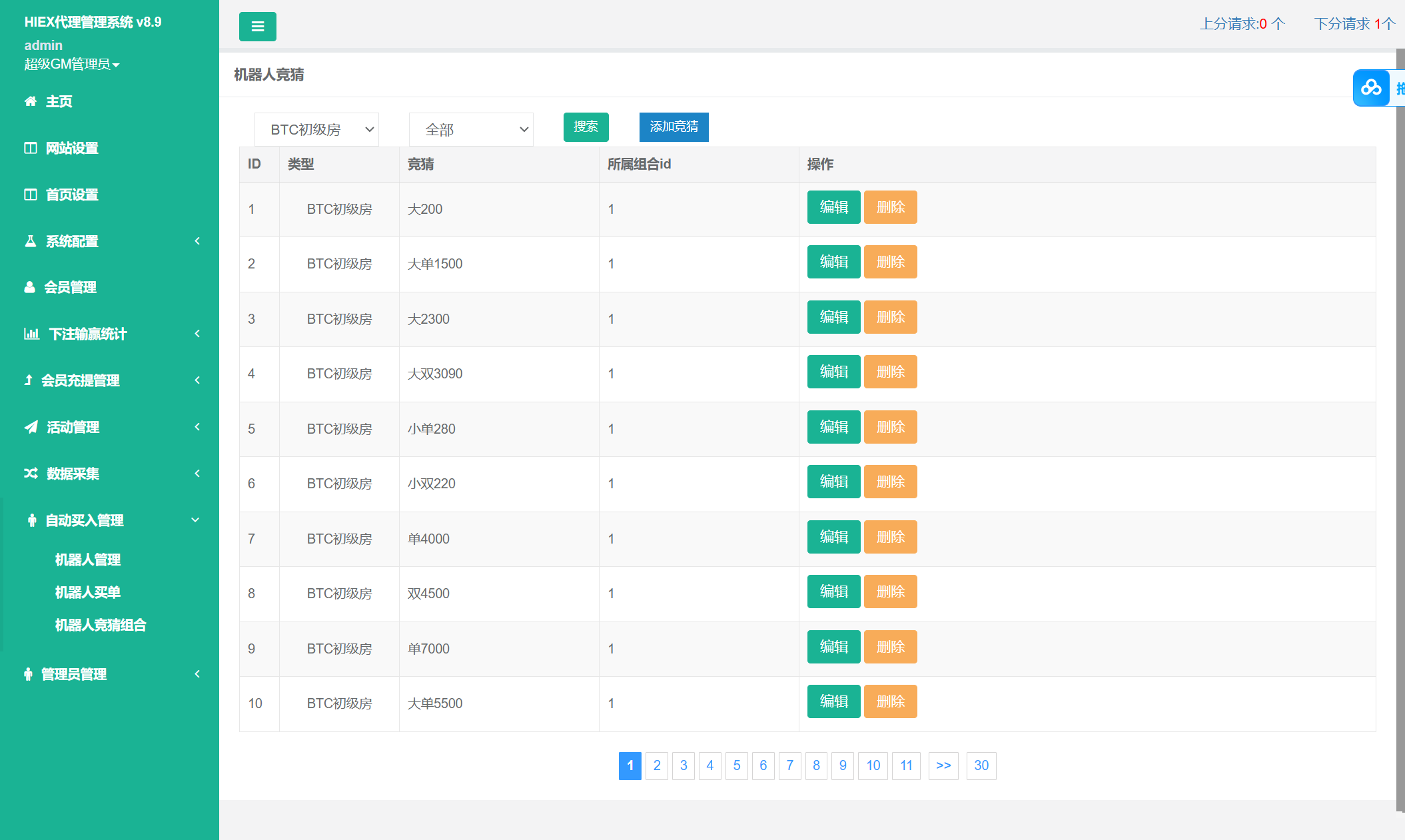Open 机器人竞猜组合 submenu item
The image size is (1405, 840).
tap(101, 625)
